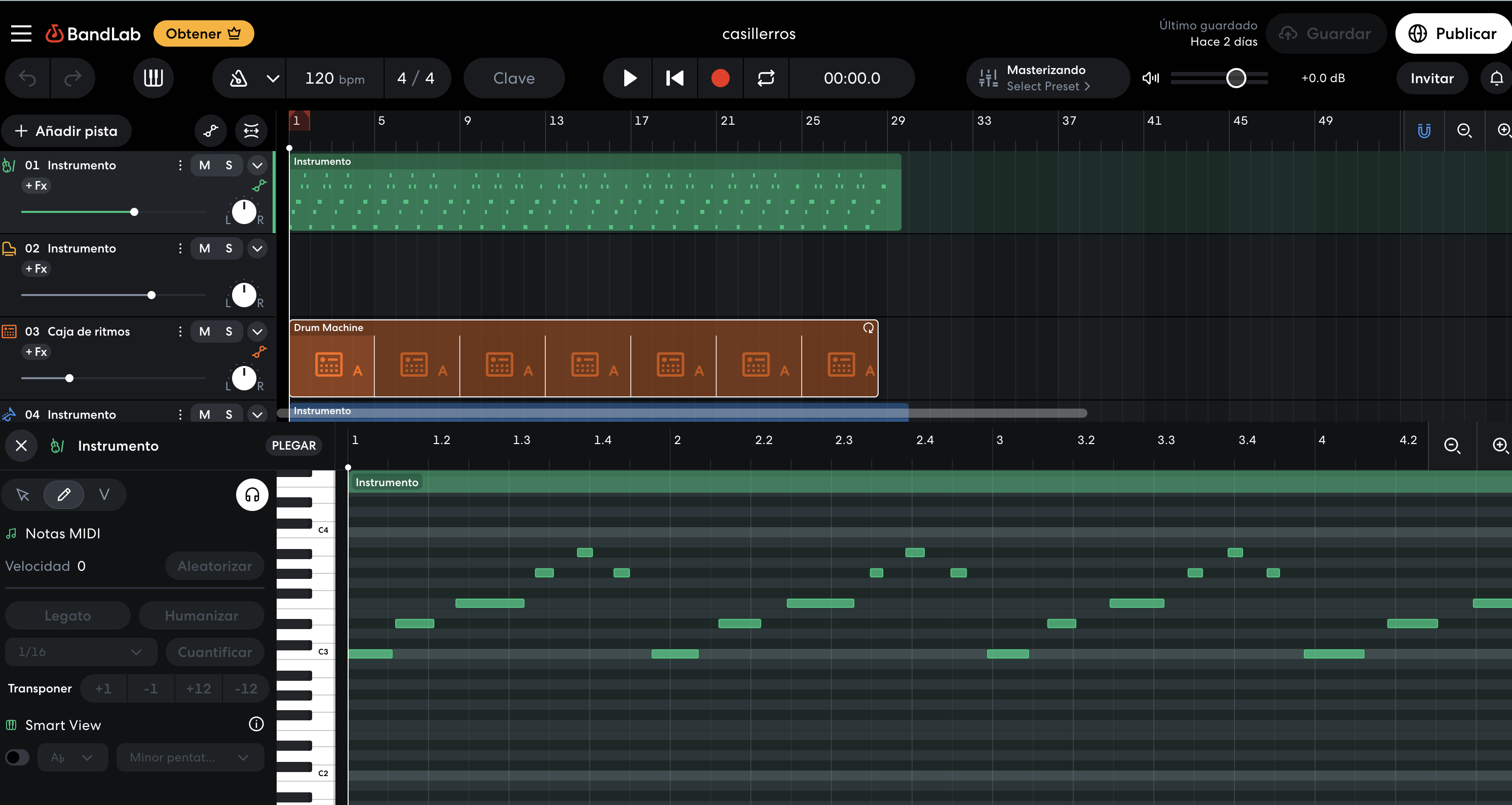Click Añadir pista button
Image resolution: width=1512 pixels, height=805 pixels.
coord(66,130)
